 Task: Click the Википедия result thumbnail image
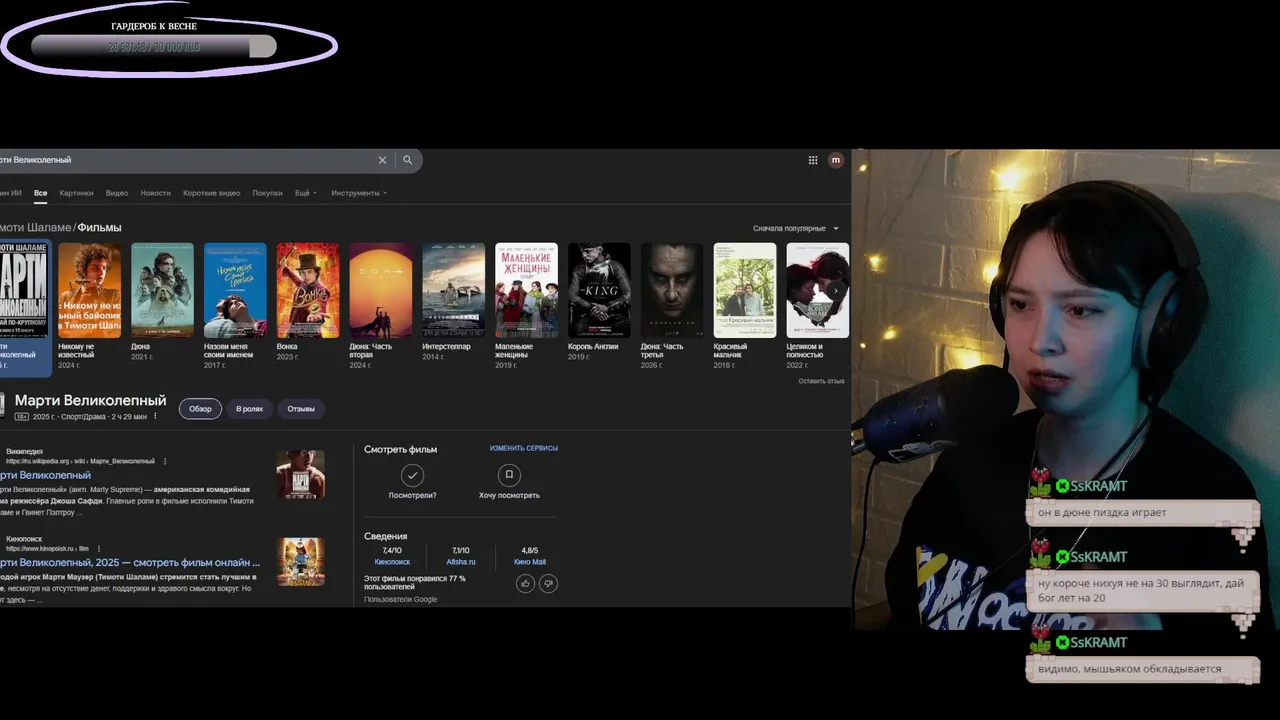click(300, 474)
